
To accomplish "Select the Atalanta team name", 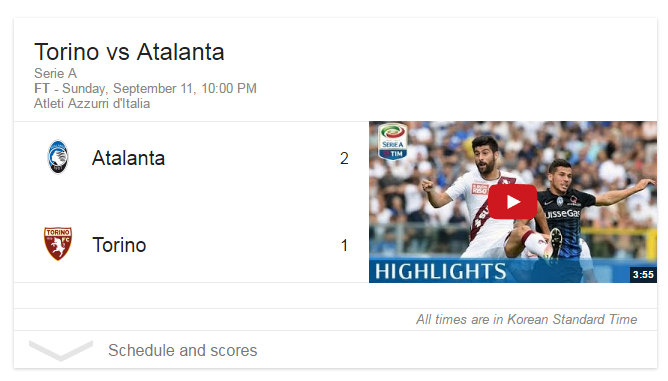I will 128,158.
